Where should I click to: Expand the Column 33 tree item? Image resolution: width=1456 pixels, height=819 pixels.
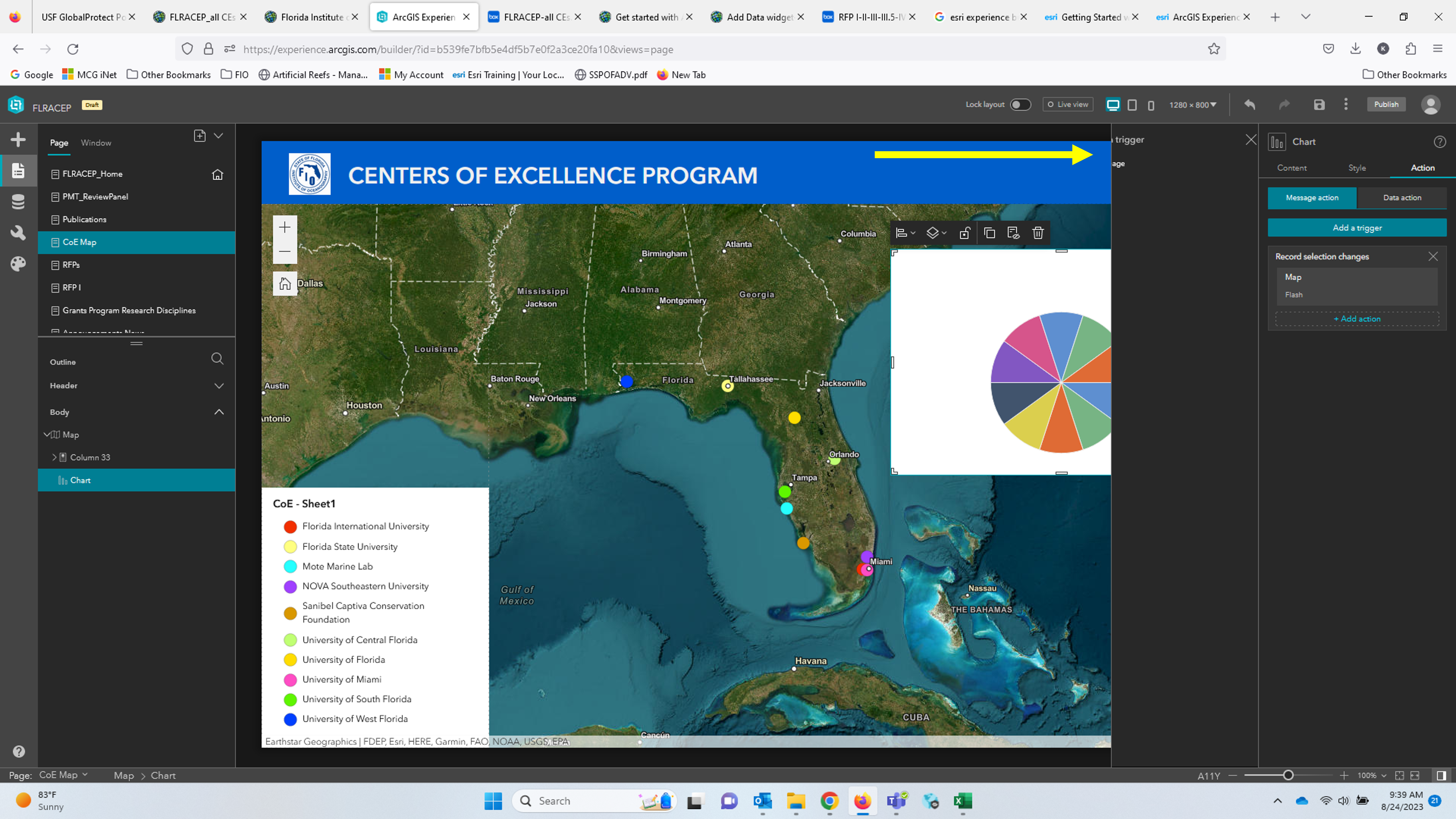coord(54,457)
